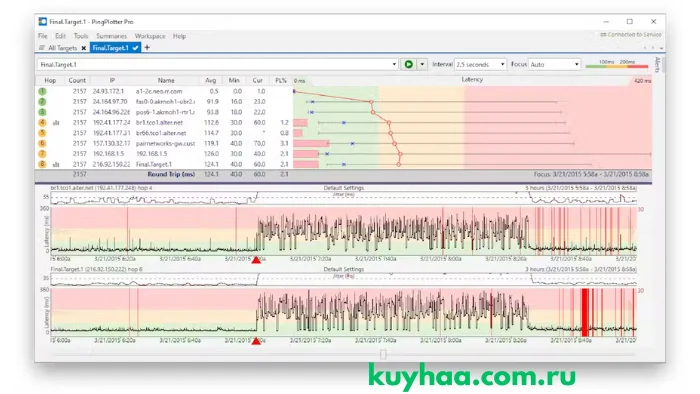Click the target address input field
This screenshot has height=394, width=700.
coord(214,64)
